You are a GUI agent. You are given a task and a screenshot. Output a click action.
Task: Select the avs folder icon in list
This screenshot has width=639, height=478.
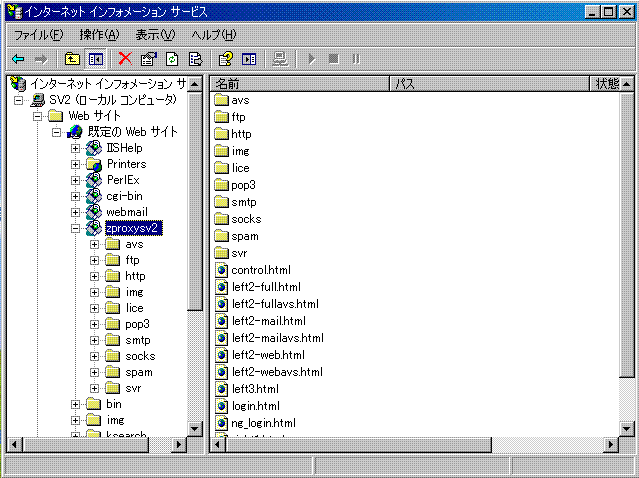click(221, 100)
